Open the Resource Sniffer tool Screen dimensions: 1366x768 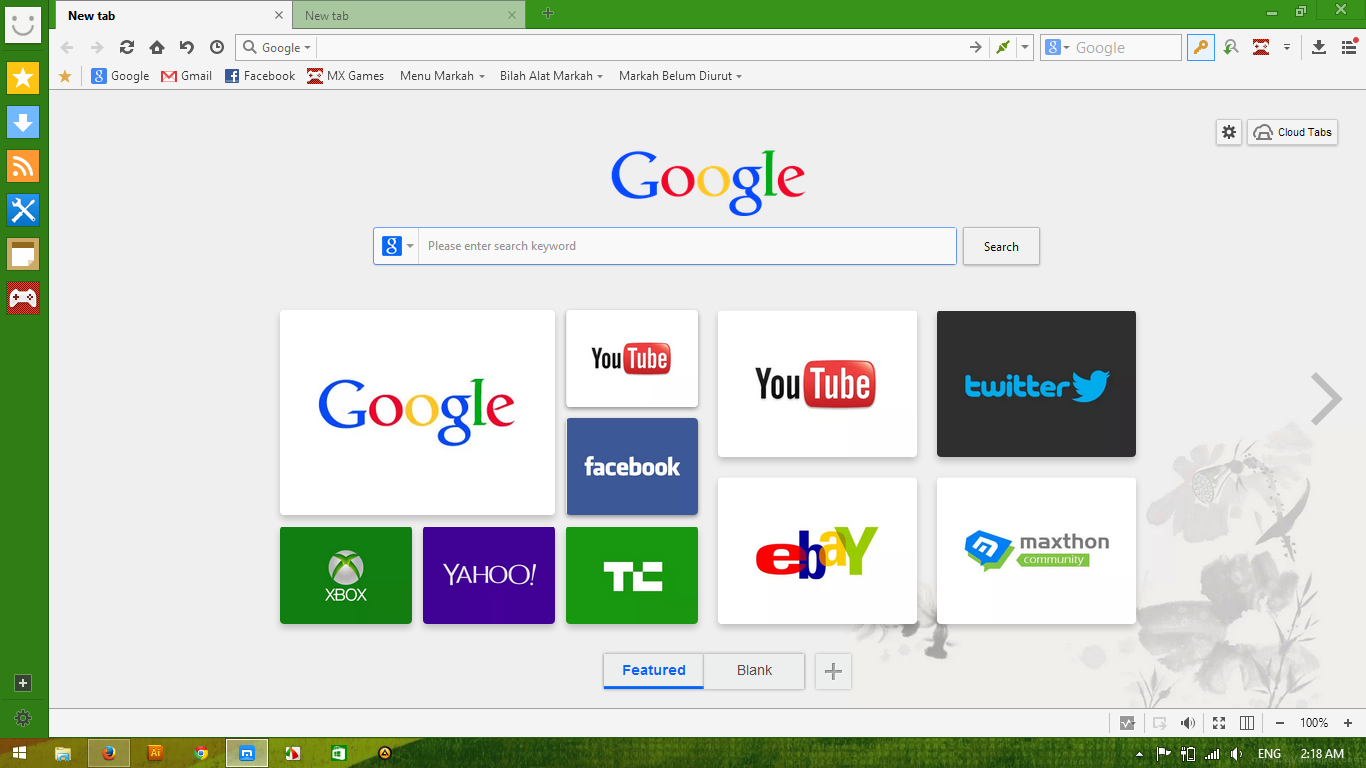(x=1231, y=47)
